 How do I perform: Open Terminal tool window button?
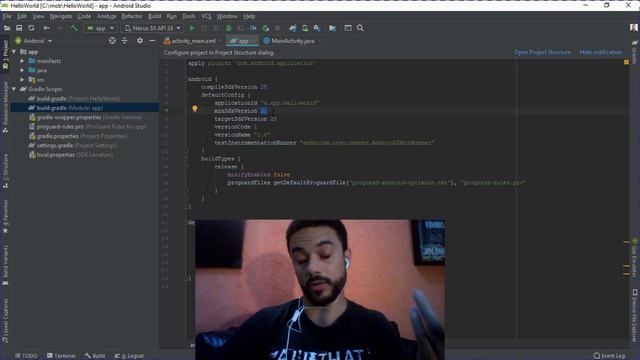pyautogui.click(x=61, y=356)
